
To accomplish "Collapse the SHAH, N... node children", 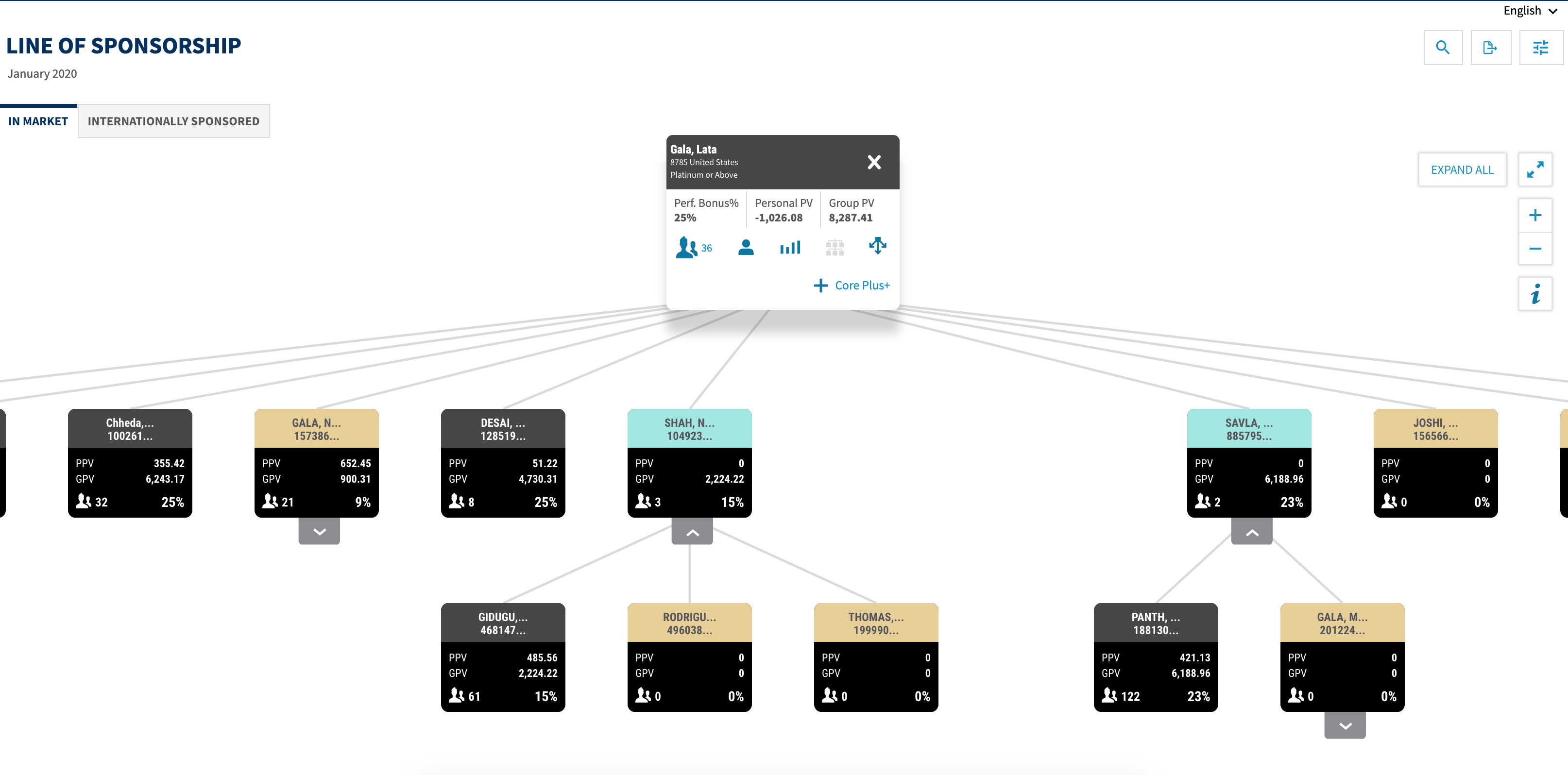I will click(x=692, y=532).
